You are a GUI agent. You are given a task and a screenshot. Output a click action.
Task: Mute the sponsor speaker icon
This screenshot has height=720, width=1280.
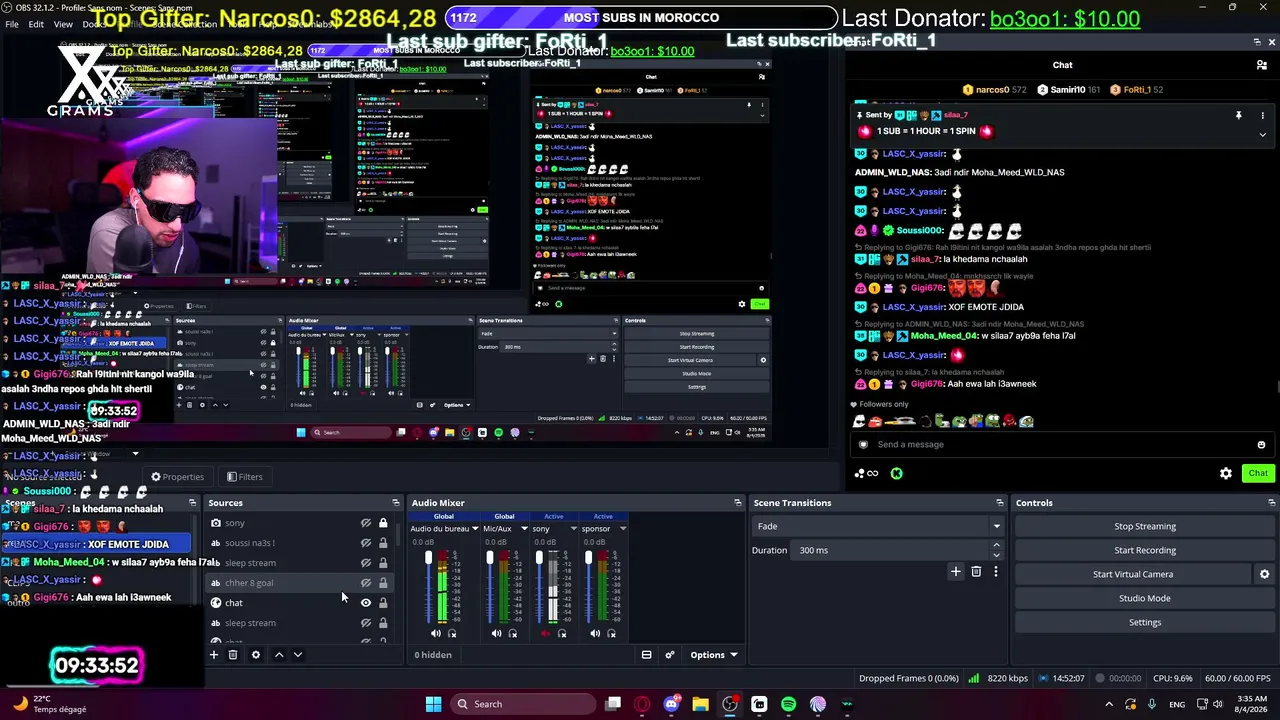point(595,633)
